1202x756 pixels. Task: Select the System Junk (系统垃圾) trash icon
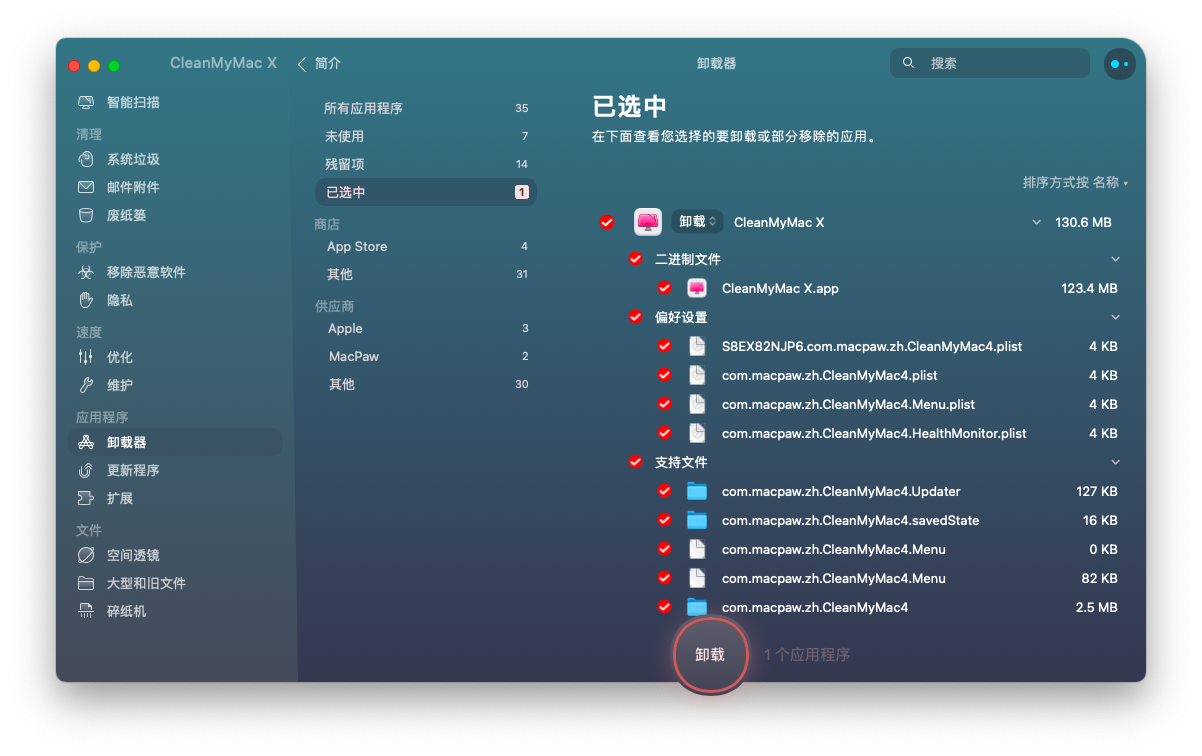(86, 159)
